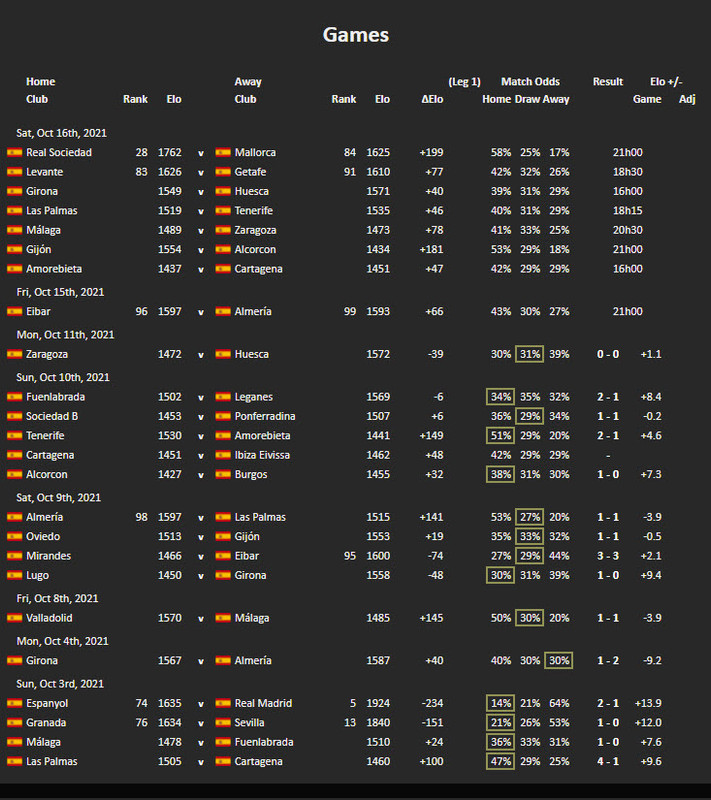Viewport: 711px width, 800px height.
Task: Click the flag beside home team Amorebieta
Action: (x=14, y=269)
